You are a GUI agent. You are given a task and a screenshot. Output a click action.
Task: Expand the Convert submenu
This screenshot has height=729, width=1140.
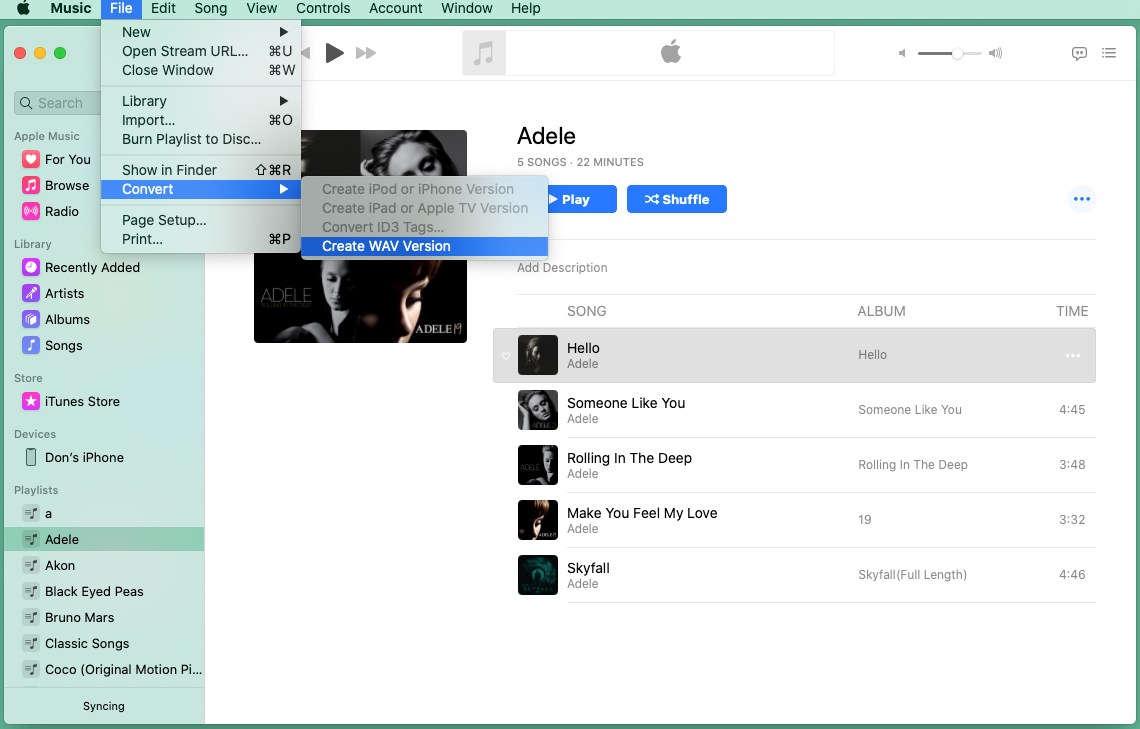201,189
